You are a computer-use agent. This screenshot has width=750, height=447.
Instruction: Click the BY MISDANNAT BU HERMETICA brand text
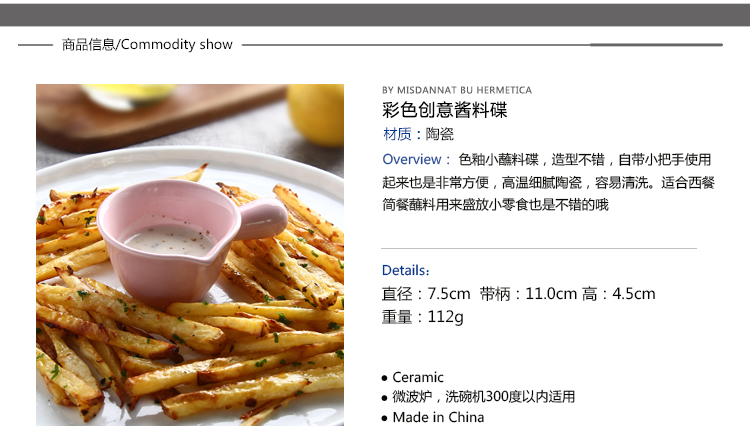coord(457,90)
